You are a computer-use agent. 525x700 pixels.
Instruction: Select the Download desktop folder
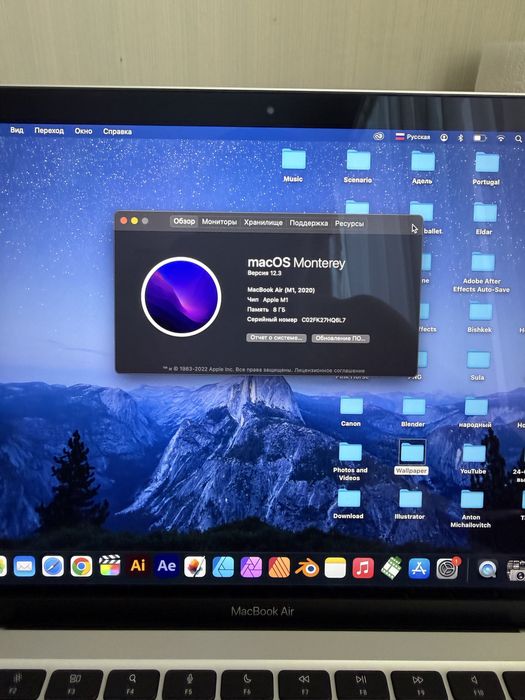pos(348,504)
